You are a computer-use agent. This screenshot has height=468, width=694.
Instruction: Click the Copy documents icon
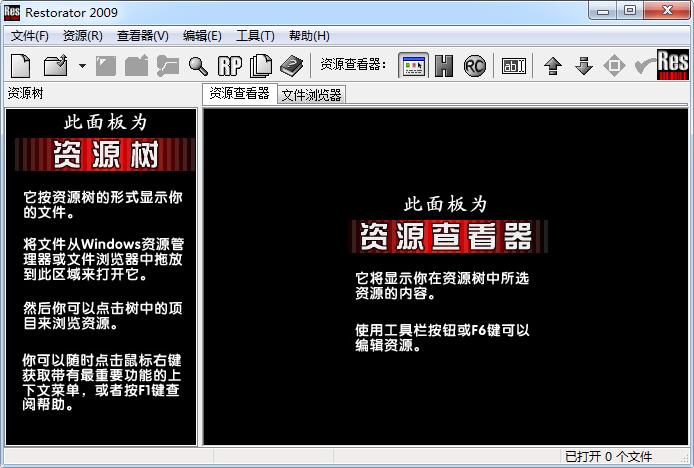point(261,66)
